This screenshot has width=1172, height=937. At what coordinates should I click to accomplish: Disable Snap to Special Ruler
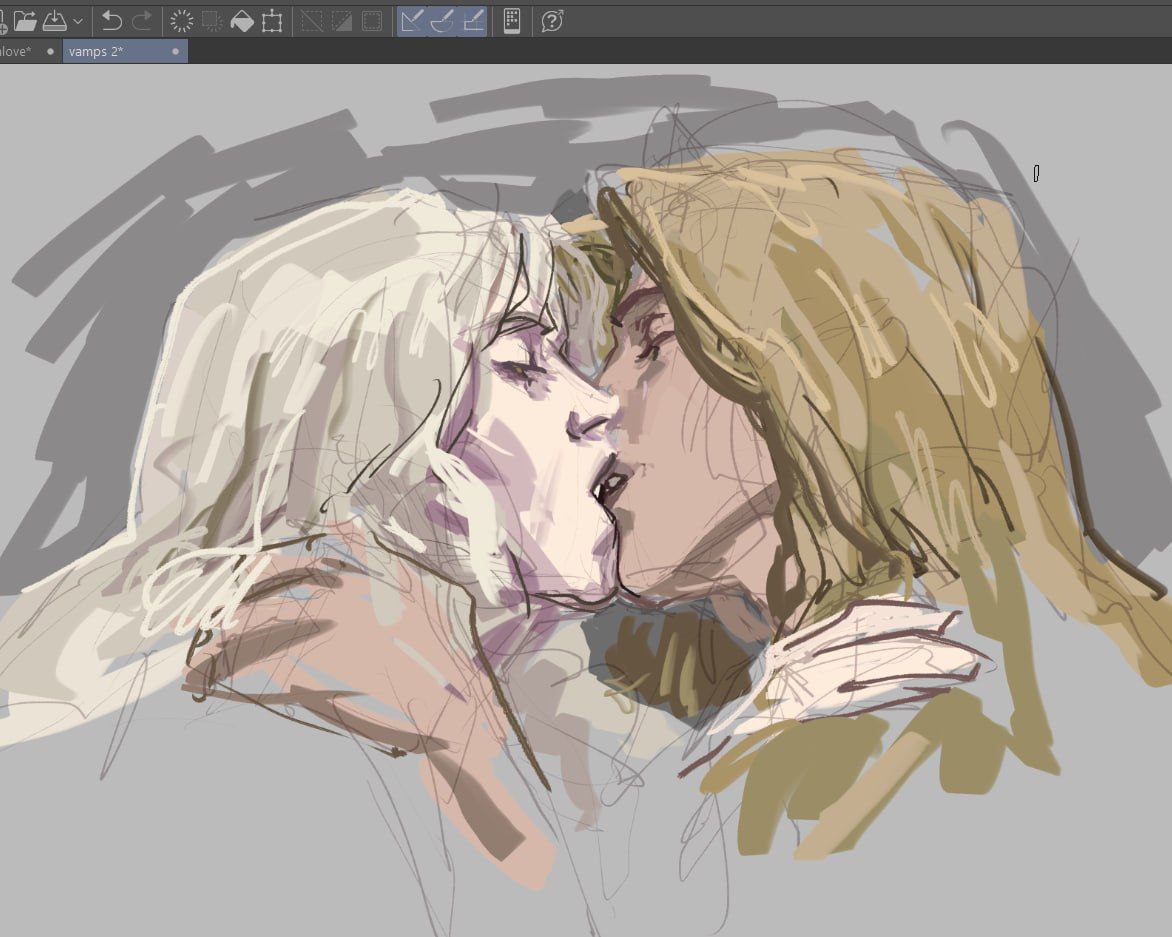tap(442, 20)
